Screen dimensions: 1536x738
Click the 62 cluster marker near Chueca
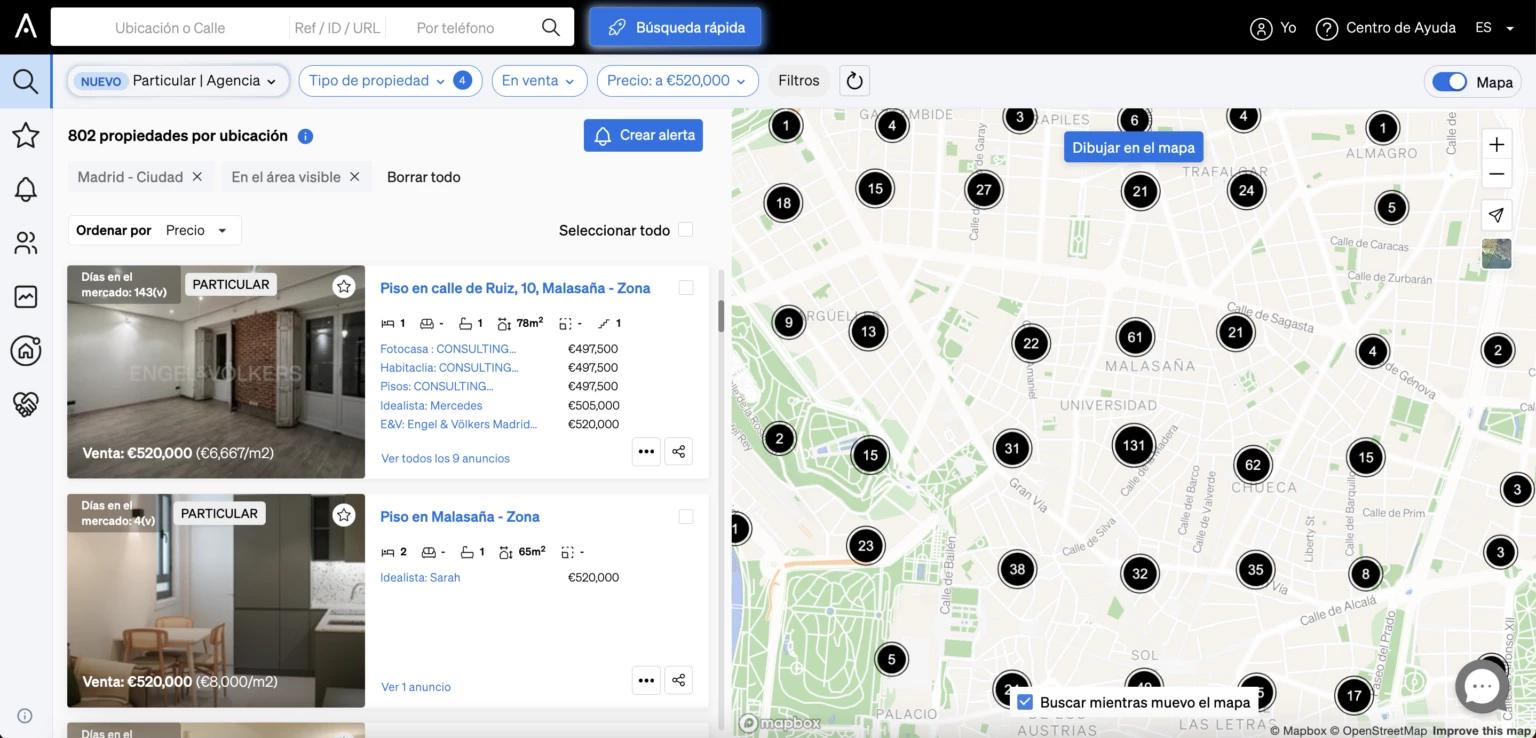[1253, 464]
